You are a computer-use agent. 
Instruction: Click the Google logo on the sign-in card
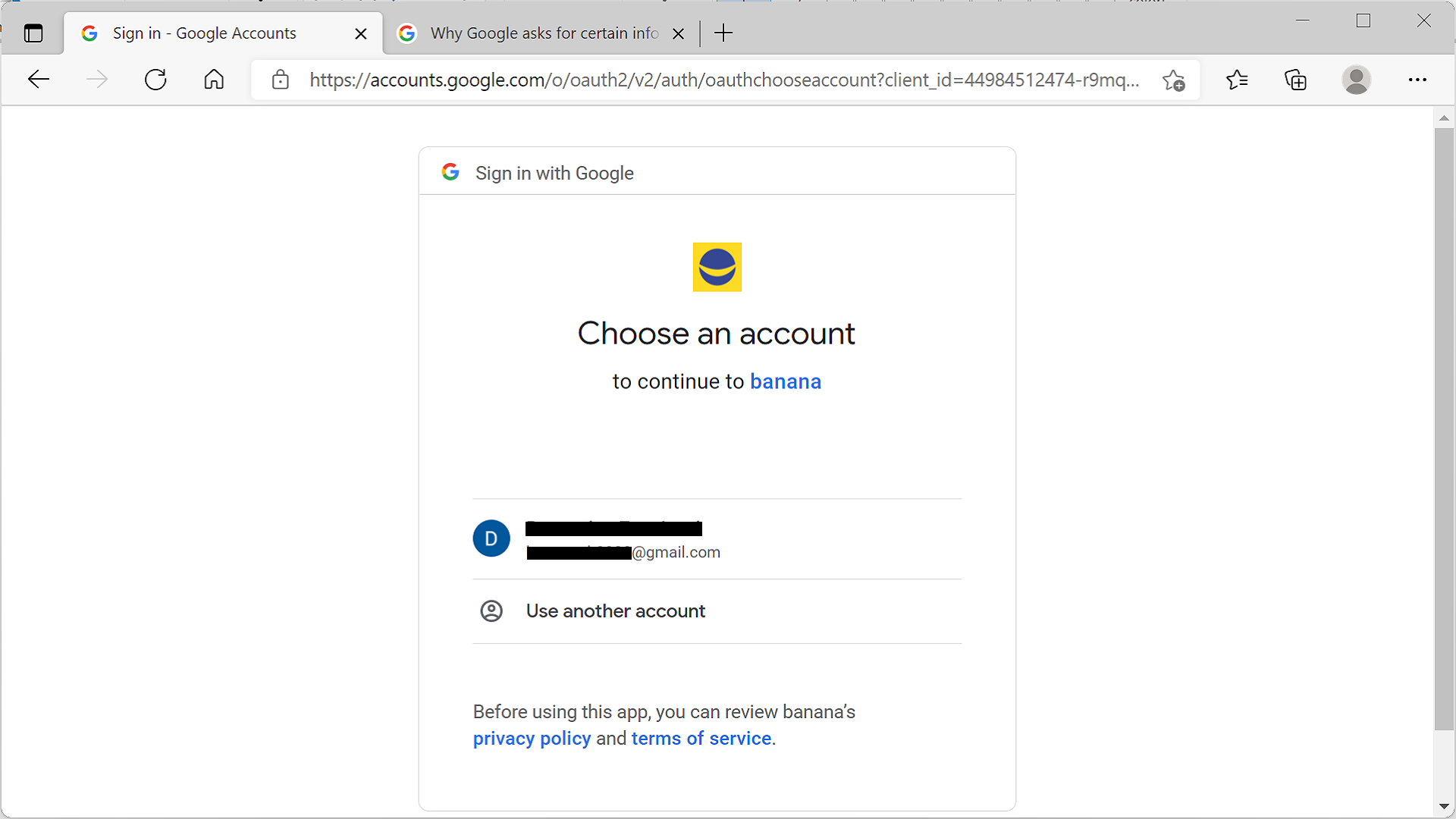450,172
